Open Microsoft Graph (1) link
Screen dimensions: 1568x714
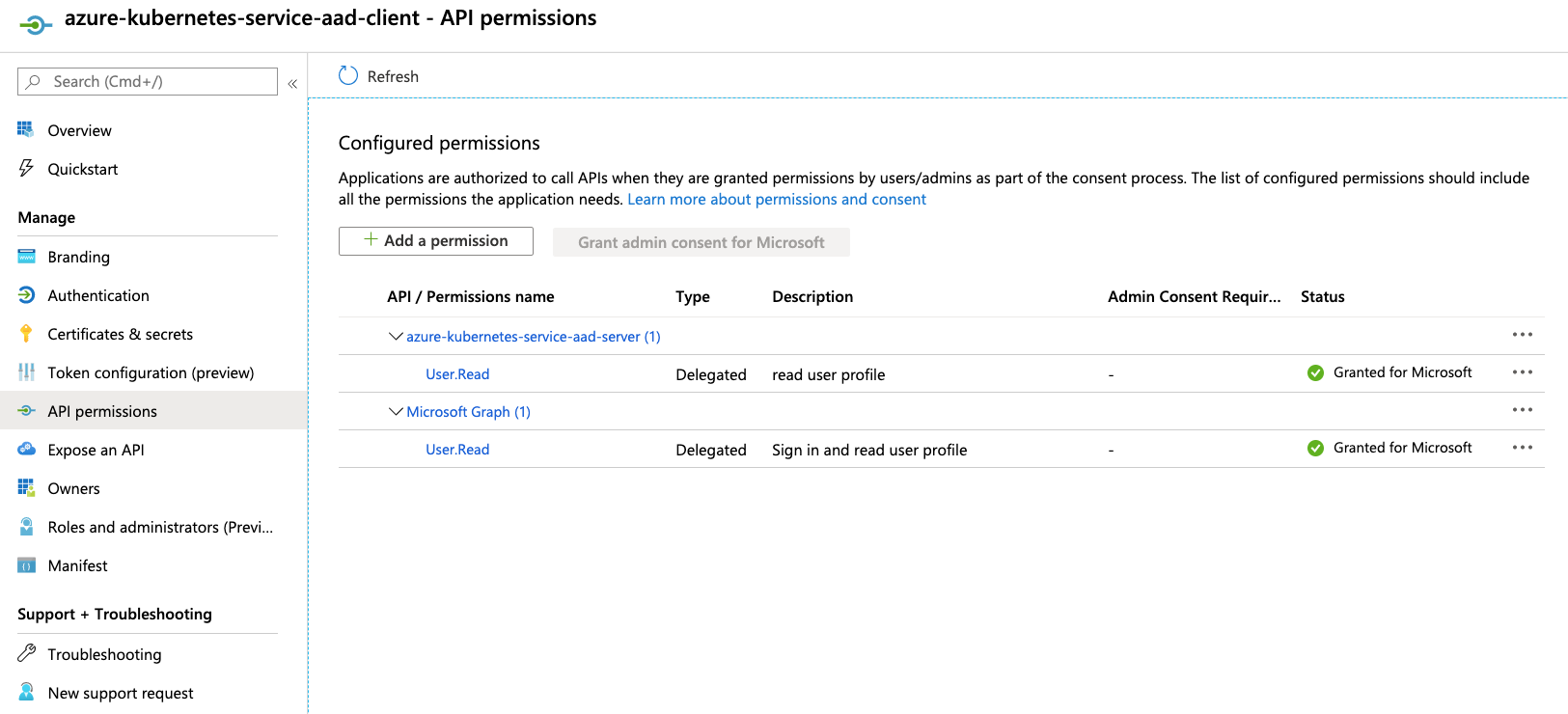pos(468,411)
